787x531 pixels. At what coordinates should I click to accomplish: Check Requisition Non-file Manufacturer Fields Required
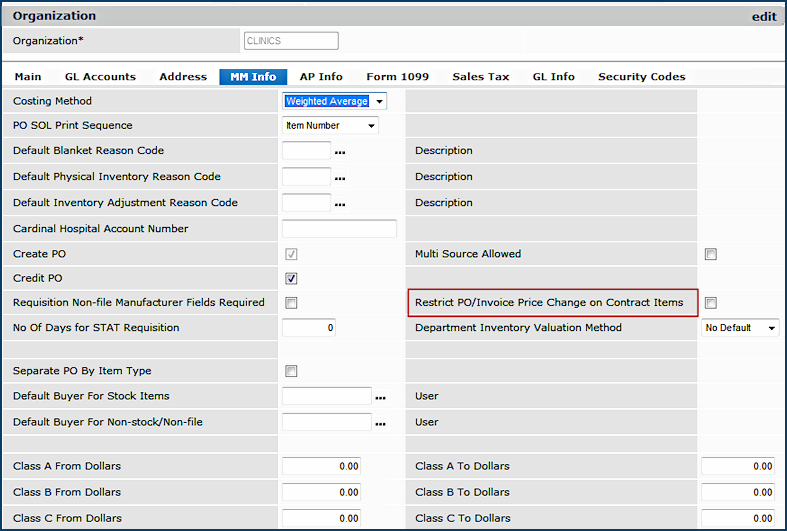click(291, 303)
